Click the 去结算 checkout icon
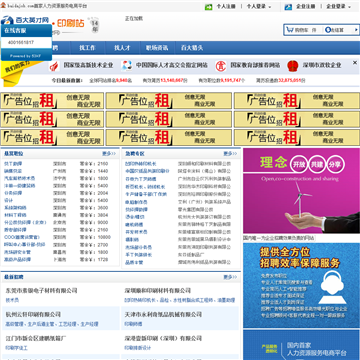 pyautogui.click(x=328, y=30)
